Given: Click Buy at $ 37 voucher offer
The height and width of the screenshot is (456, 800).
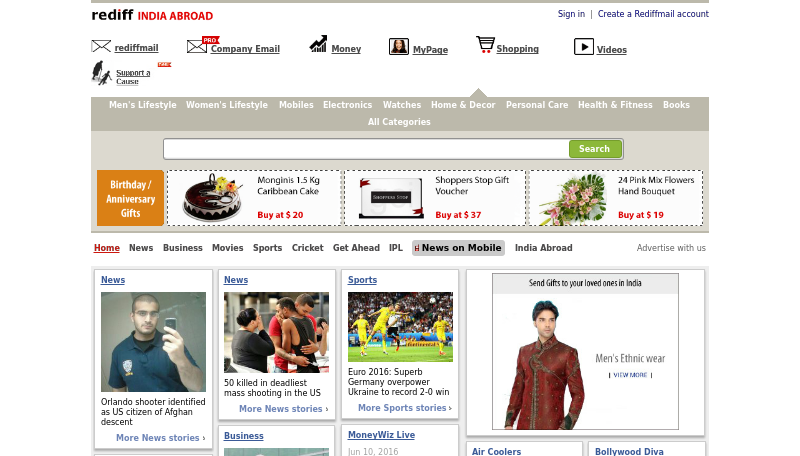Looking at the screenshot, I should point(458,215).
